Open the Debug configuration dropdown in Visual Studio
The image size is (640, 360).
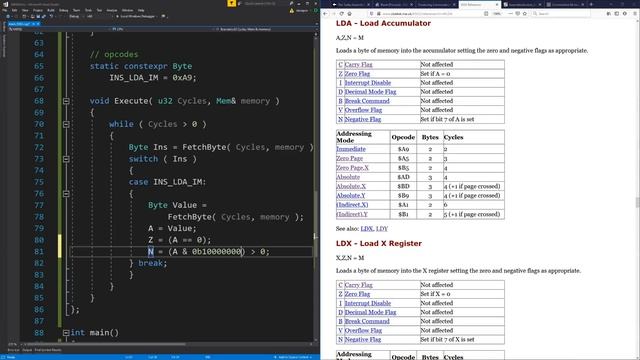pos(76,16)
